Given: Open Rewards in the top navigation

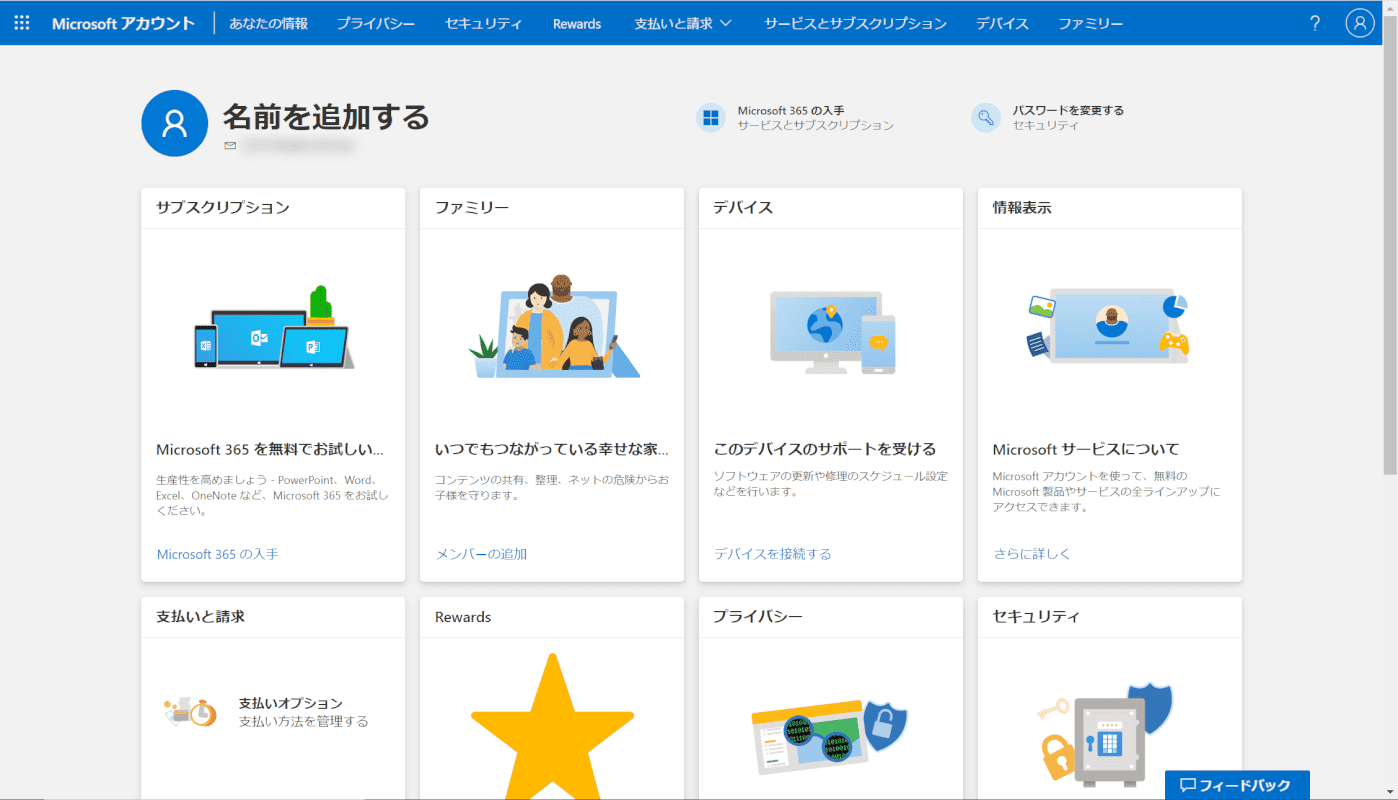Looking at the screenshot, I should (577, 23).
